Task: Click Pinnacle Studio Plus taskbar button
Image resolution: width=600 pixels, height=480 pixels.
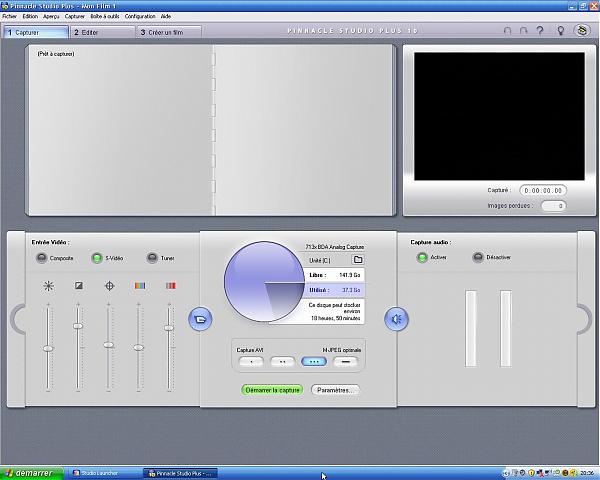Action: [x=180, y=473]
